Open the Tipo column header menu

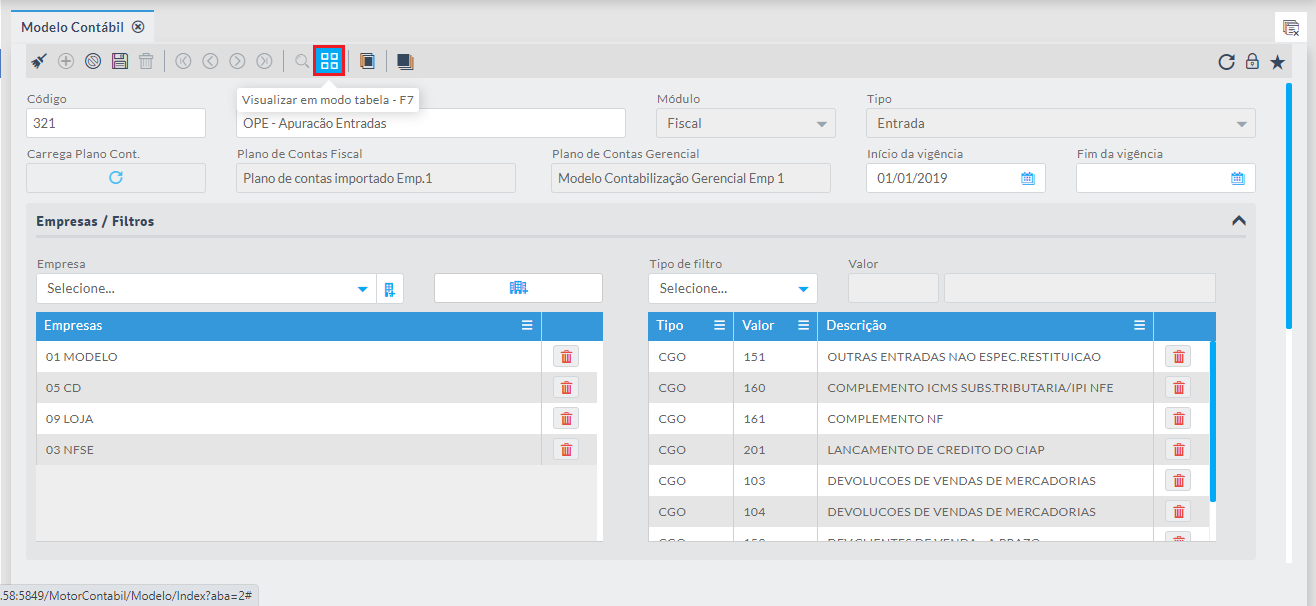pyautogui.click(x=719, y=326)
